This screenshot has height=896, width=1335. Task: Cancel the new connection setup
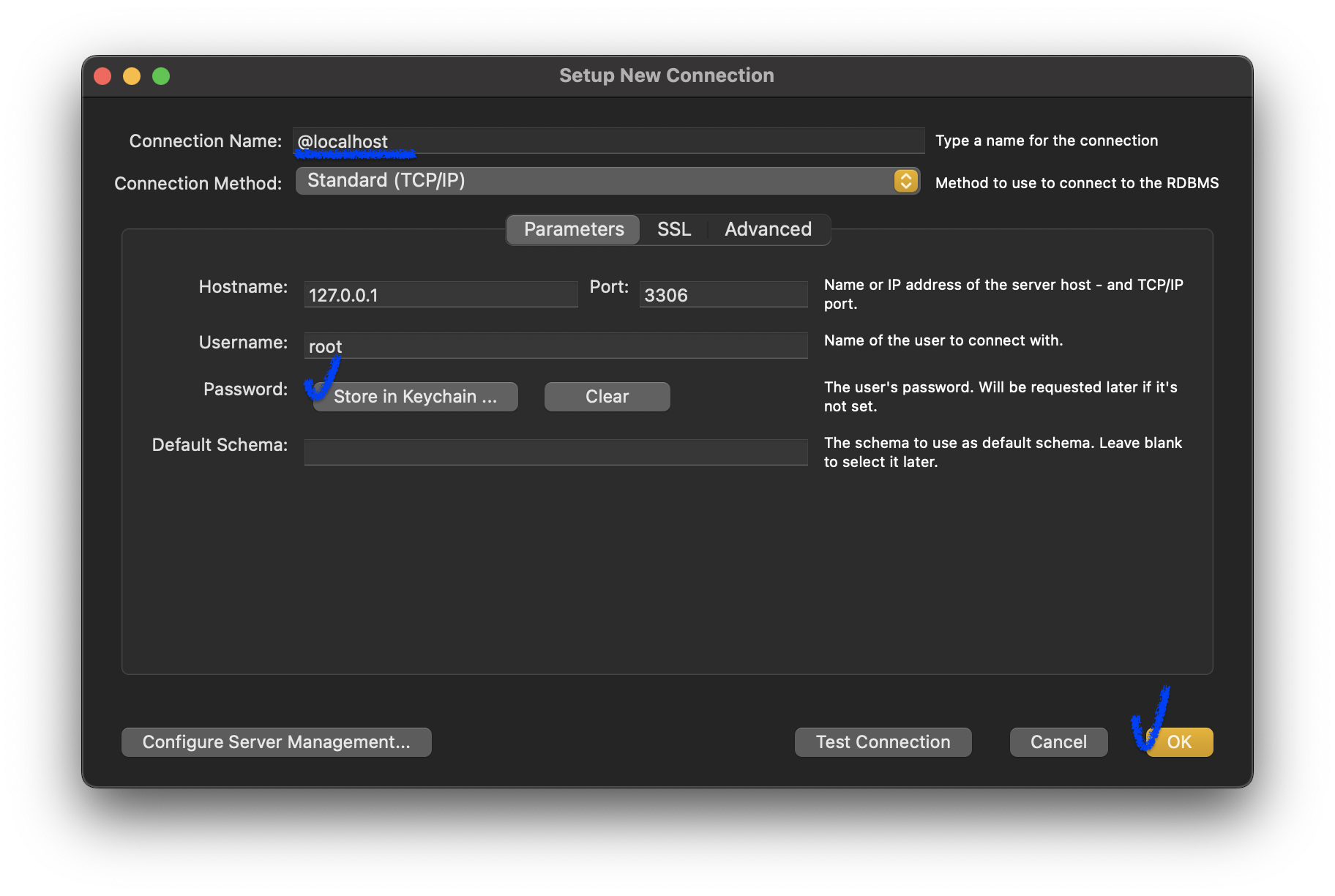pyautogui.click(x=1058, y=742)
